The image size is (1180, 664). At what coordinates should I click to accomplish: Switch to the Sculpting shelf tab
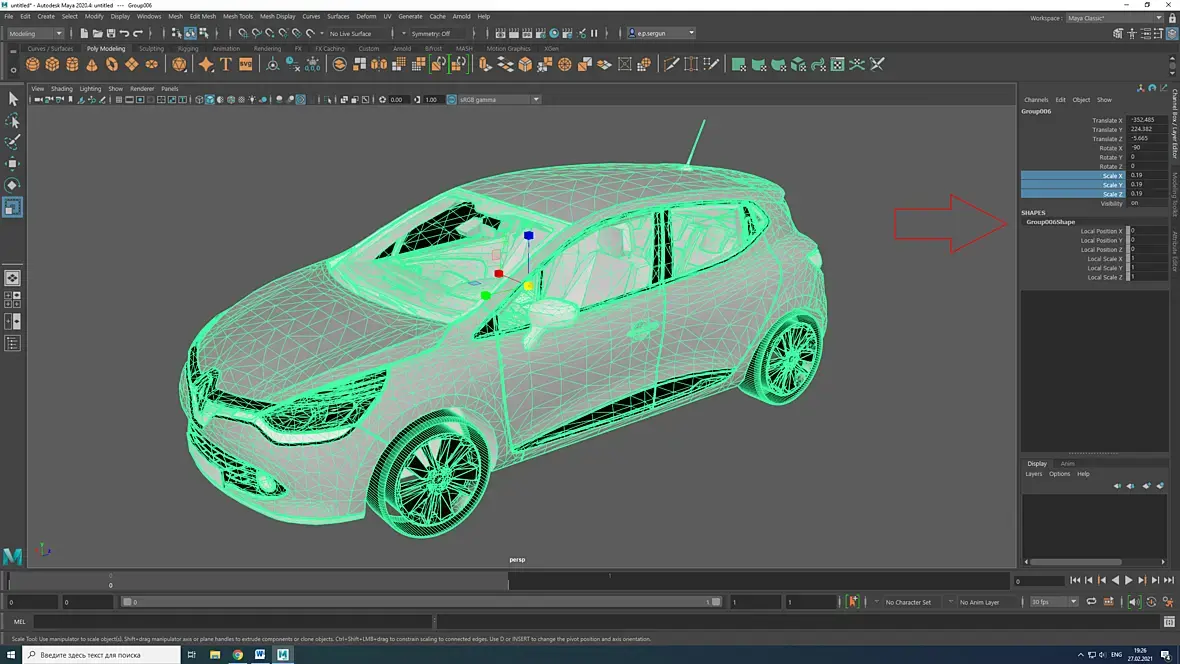coord(151,48)
